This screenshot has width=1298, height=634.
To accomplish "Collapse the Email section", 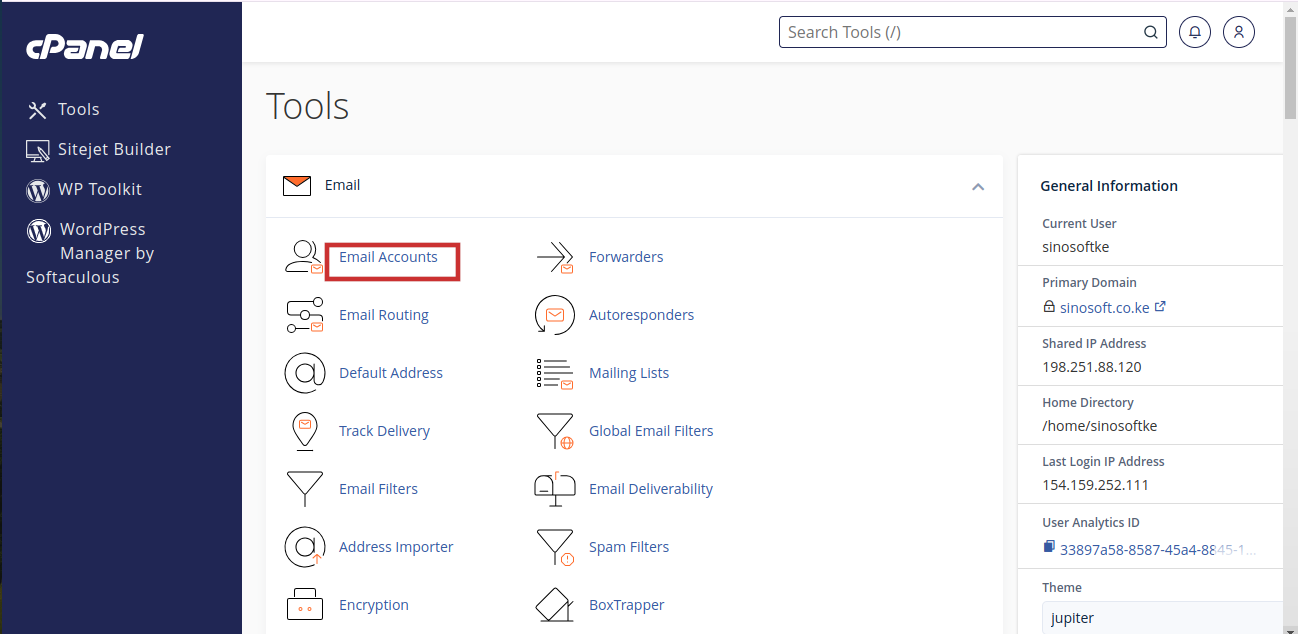I will (x=977, y=187).
